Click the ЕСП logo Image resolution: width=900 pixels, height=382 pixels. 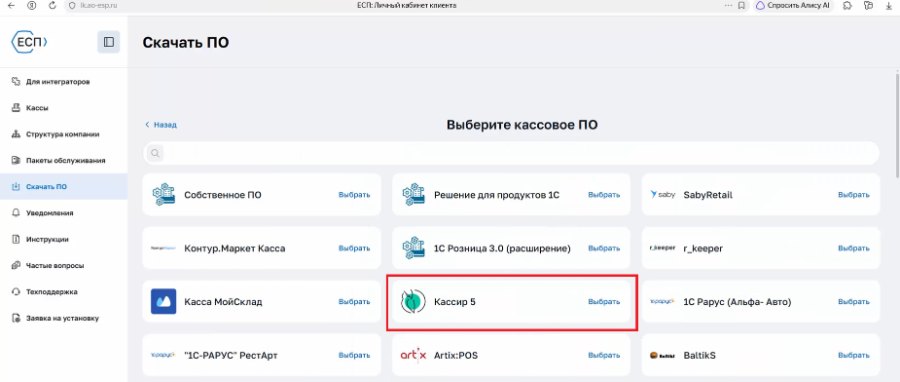[29, 42]
